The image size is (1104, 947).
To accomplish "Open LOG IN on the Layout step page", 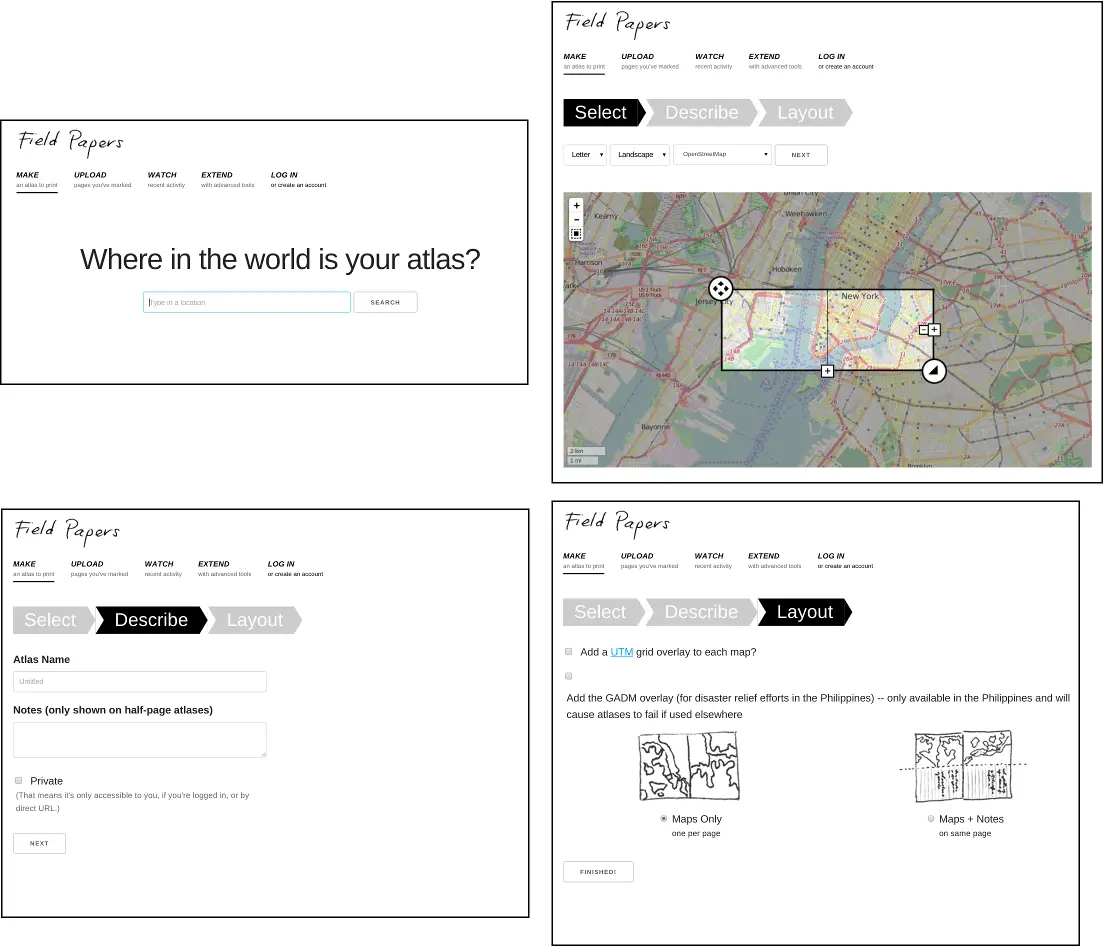I will [845, 561].
